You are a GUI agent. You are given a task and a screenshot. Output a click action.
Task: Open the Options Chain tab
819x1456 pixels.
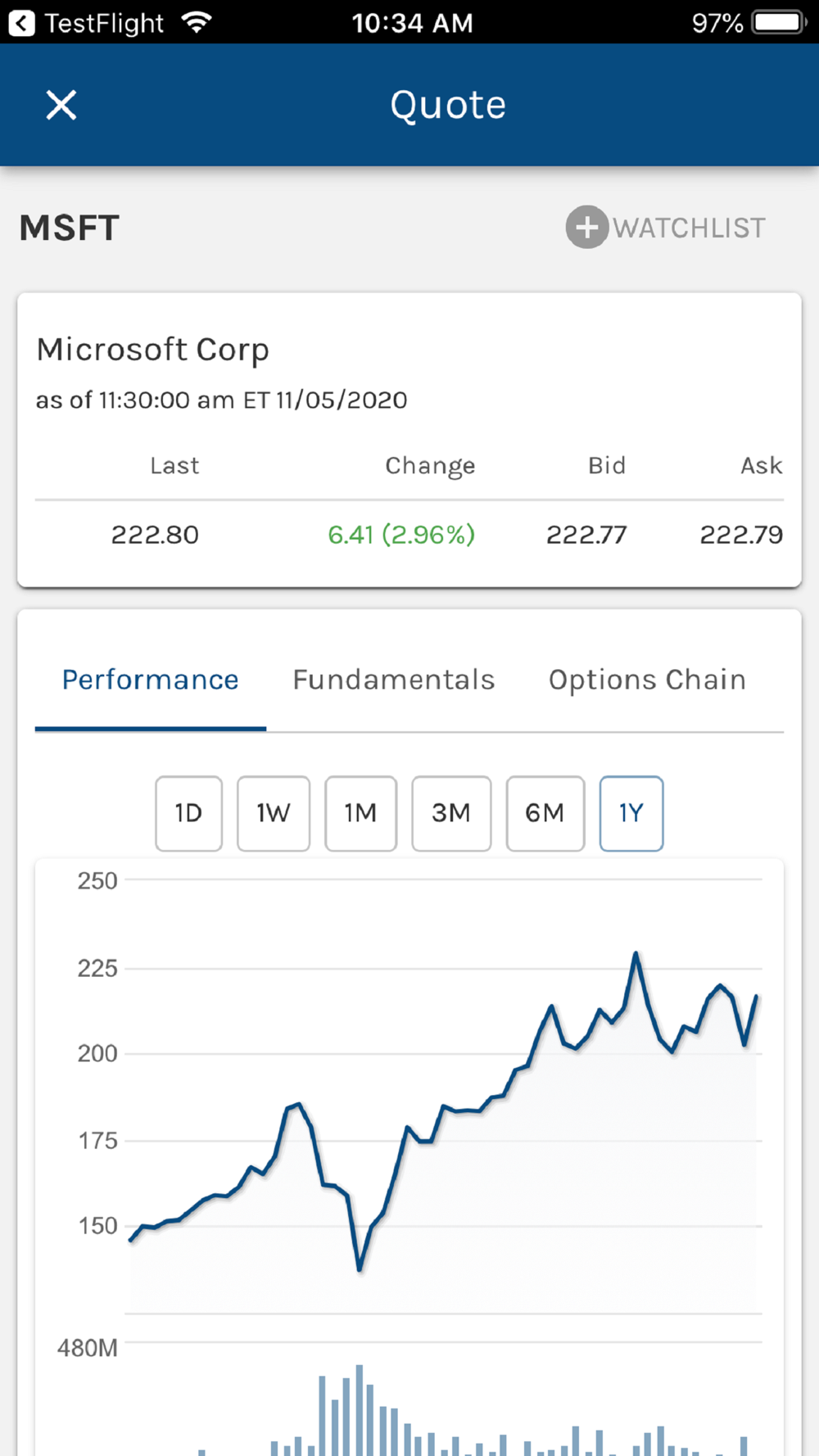click(647, 680)
